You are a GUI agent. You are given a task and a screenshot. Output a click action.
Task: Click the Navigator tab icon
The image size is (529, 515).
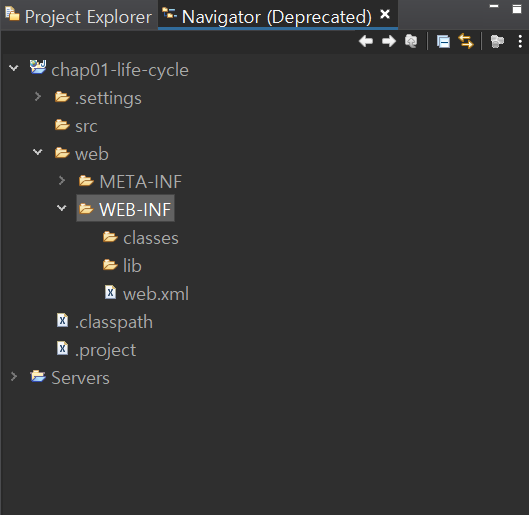(x=169, y=13)
